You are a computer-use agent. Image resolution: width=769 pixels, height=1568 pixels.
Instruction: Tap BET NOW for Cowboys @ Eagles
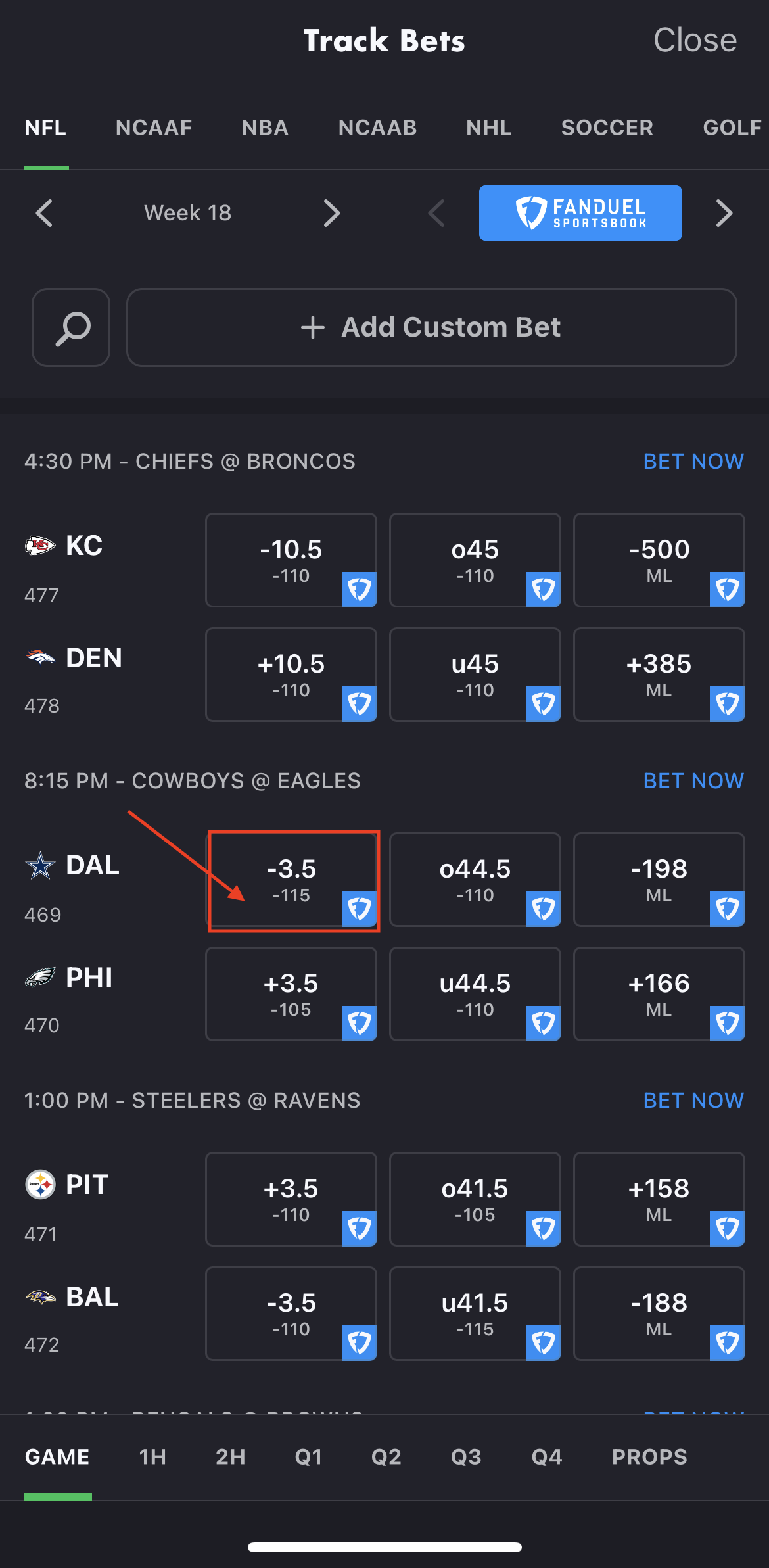tap(693, 781)
